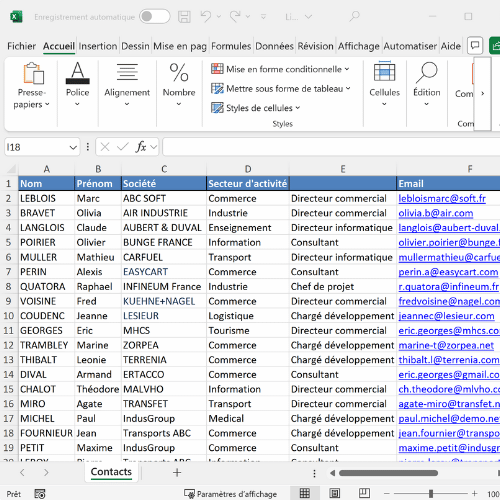The image size is (500, 500).
Task: Open Styles de cellules menu
Action: 256,108
